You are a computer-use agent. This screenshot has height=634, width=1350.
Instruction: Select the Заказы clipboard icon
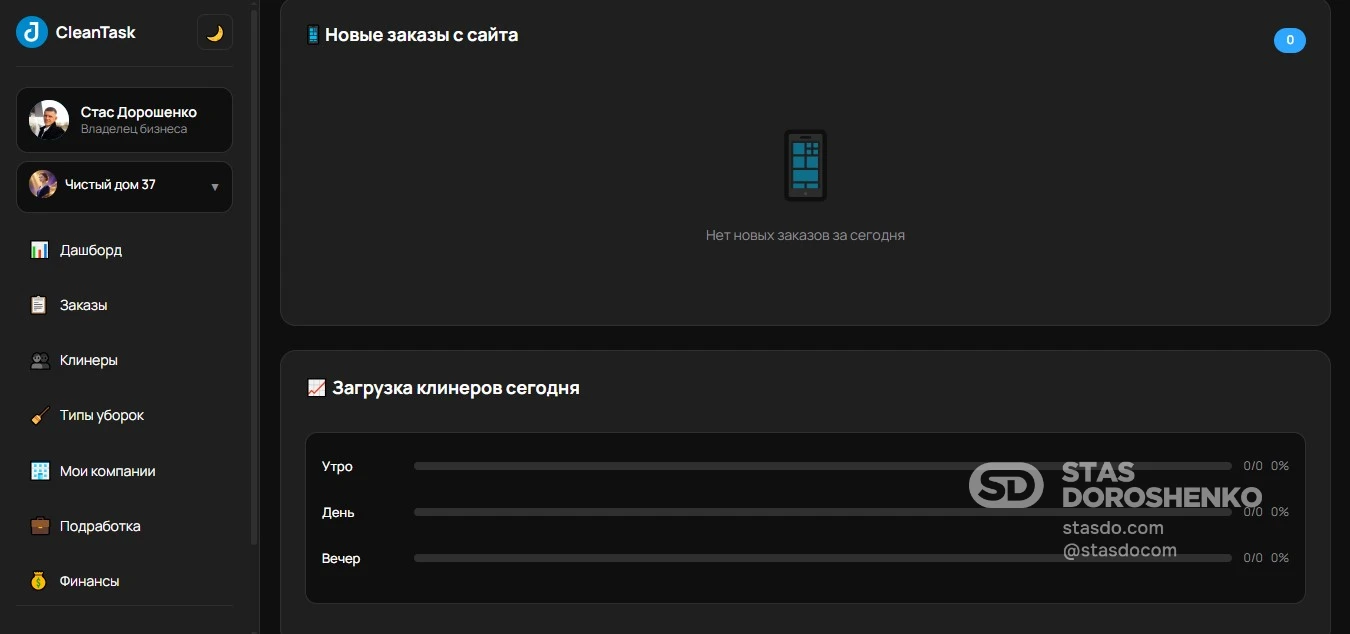click(x=39, y=305)
